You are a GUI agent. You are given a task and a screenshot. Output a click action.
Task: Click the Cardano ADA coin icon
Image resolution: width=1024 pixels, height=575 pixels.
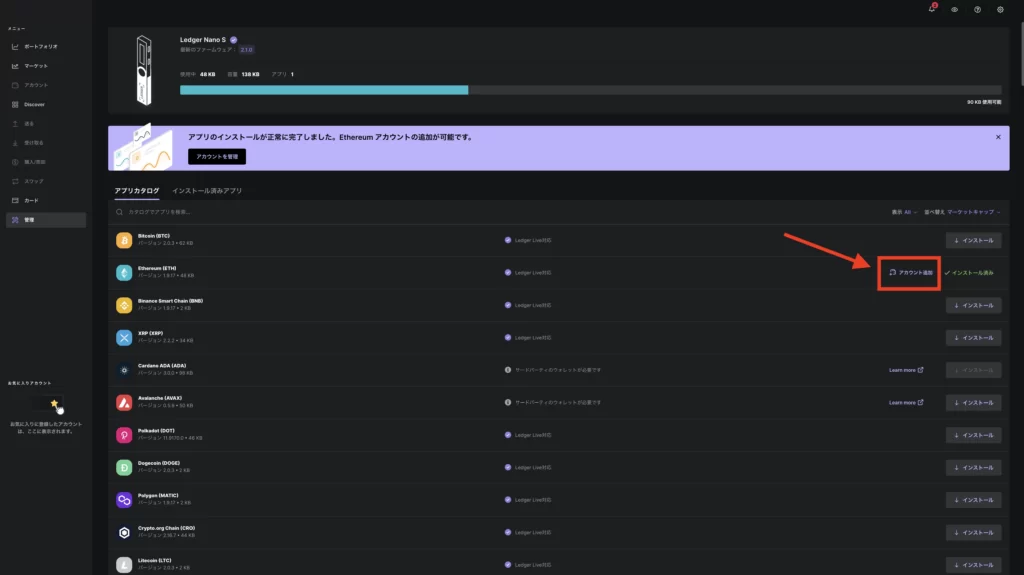coord(124,370)
